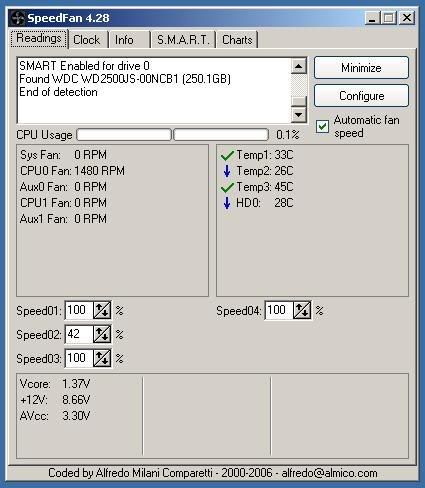Click the 'End of detection' log line
Screen dimensions: 425x488
pos(58,92)
